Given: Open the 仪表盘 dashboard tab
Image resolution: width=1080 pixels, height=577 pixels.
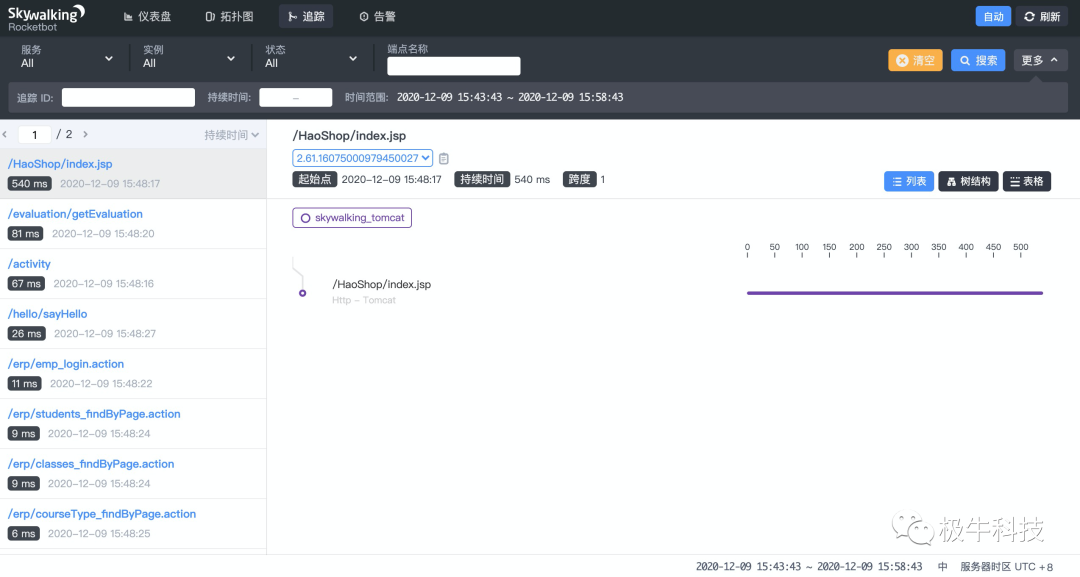Looking at the screenshot, I should pyautogui.click(x=147, y=17).
